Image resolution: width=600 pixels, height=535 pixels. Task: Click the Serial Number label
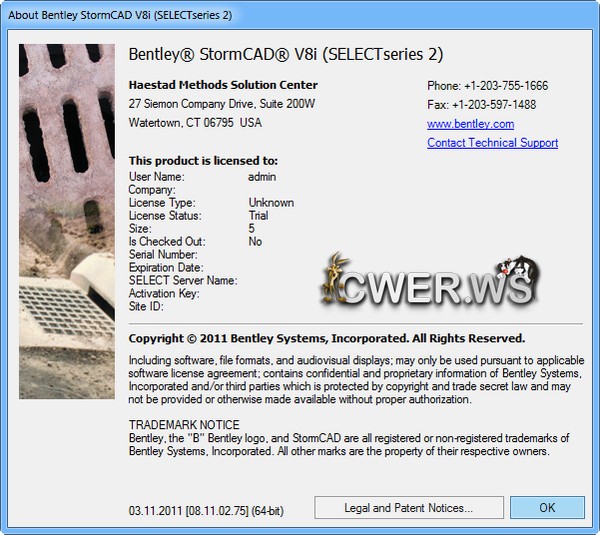click(x=163, y=254)
